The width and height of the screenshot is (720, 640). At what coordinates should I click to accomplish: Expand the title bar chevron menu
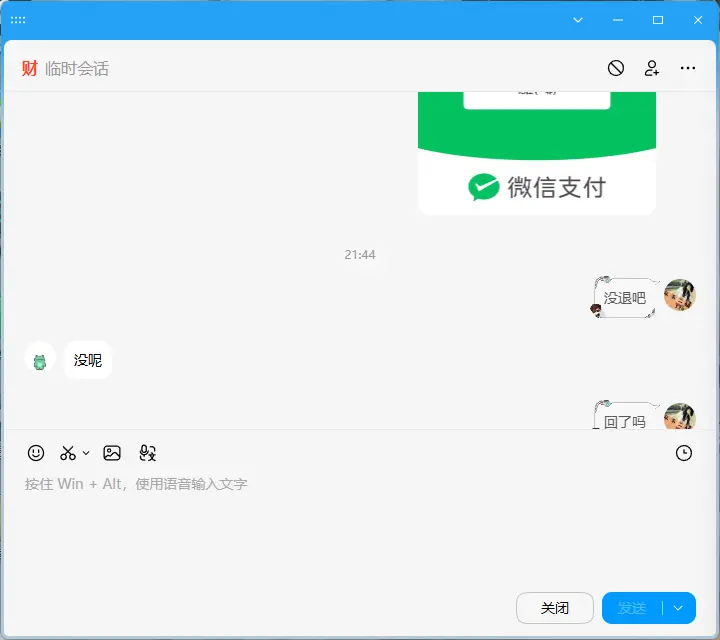coord(578,20)
